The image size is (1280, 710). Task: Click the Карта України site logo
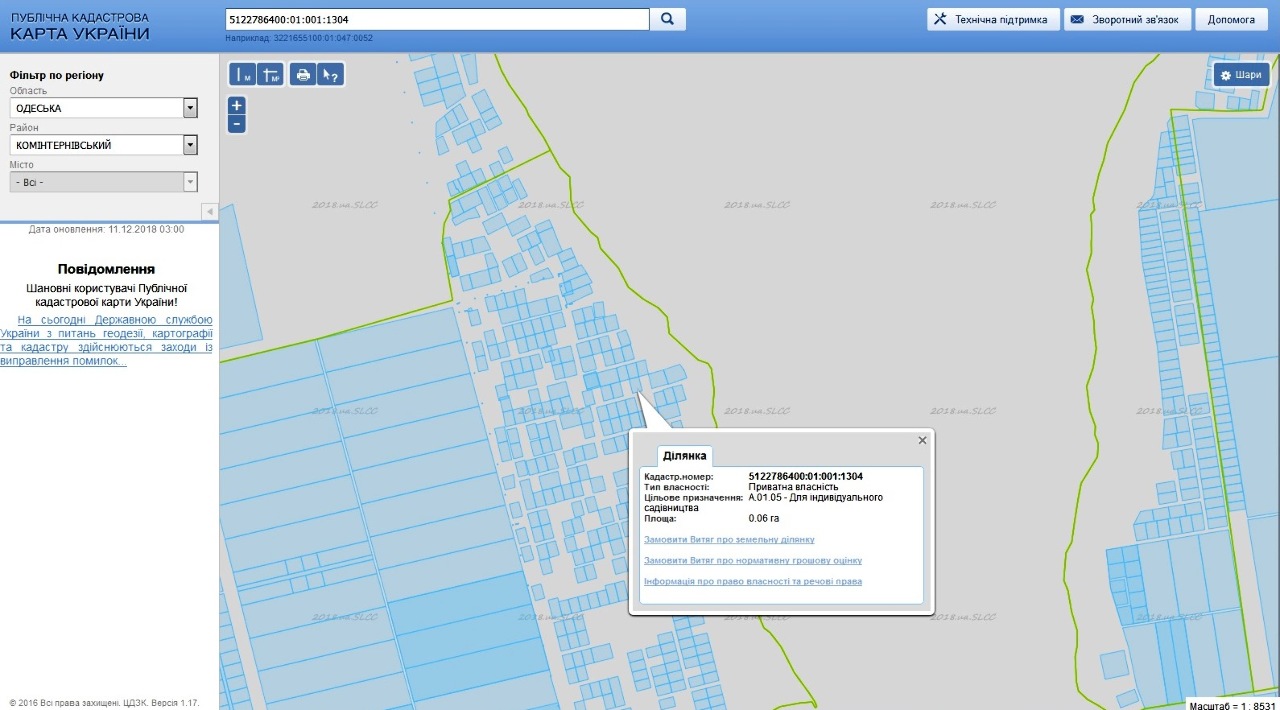point(80,26)
